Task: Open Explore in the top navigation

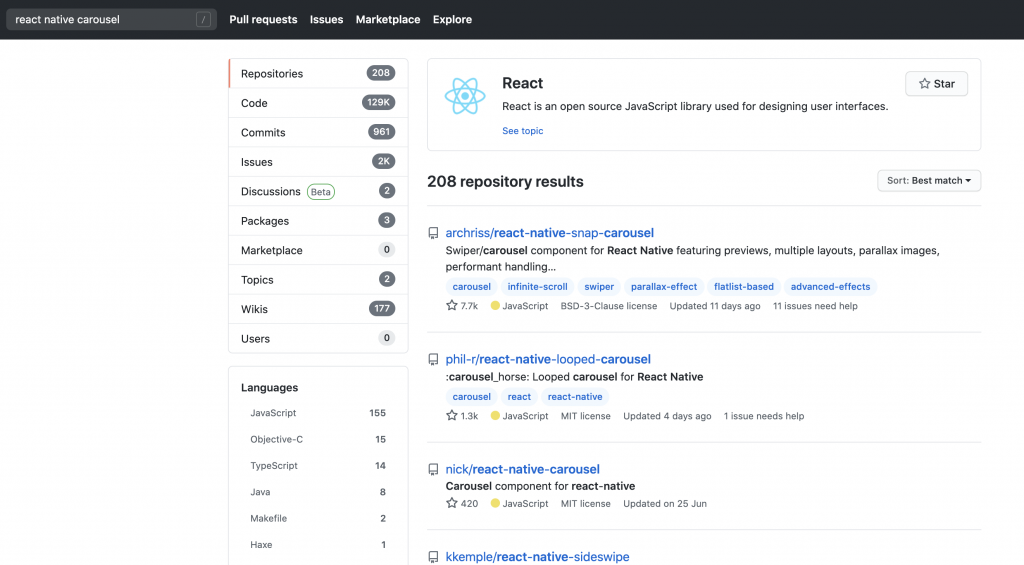Action: coord(452,20)
